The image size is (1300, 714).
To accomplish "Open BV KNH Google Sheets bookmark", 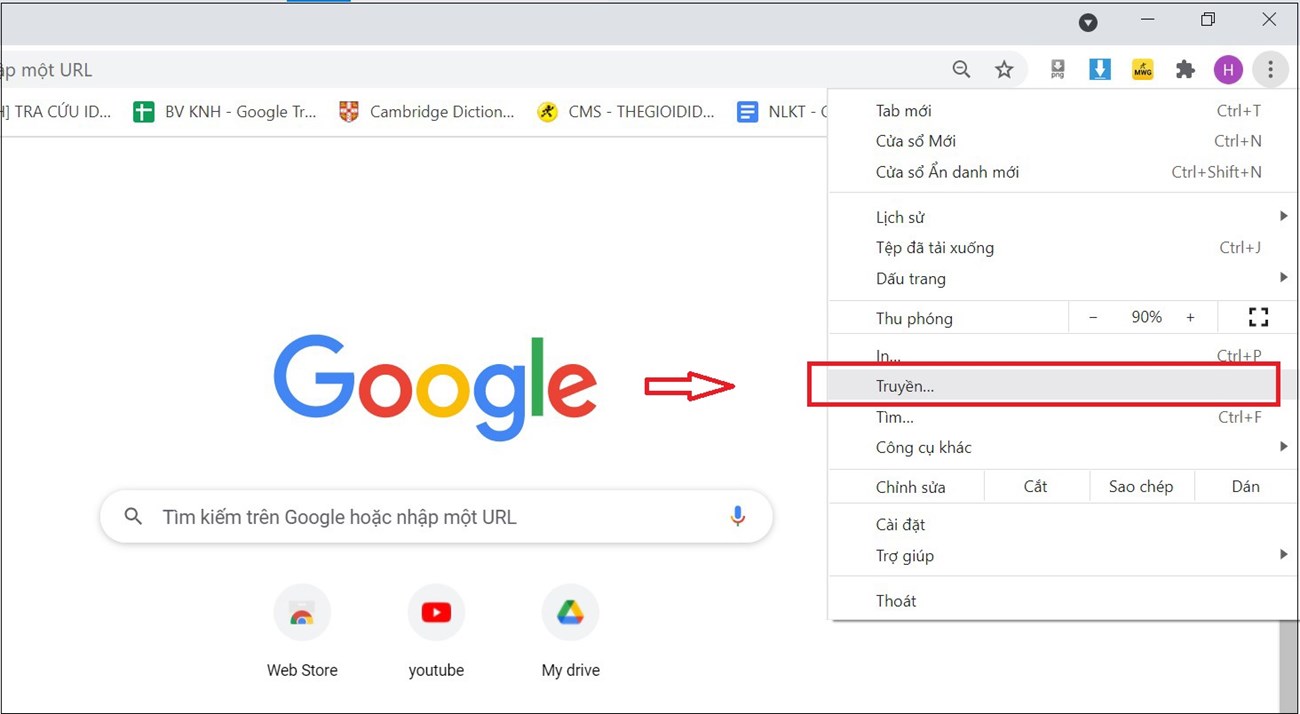I will [x=225, y=112].
